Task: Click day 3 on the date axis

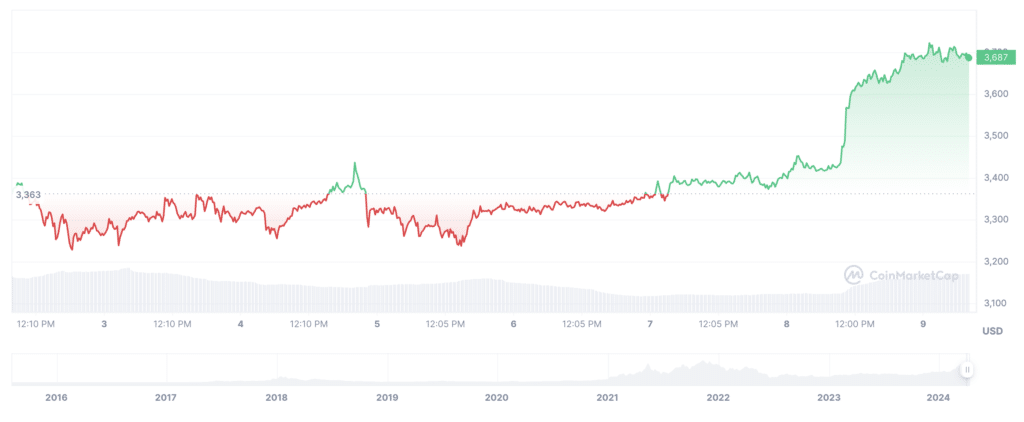Action: [x=104, y=324]
